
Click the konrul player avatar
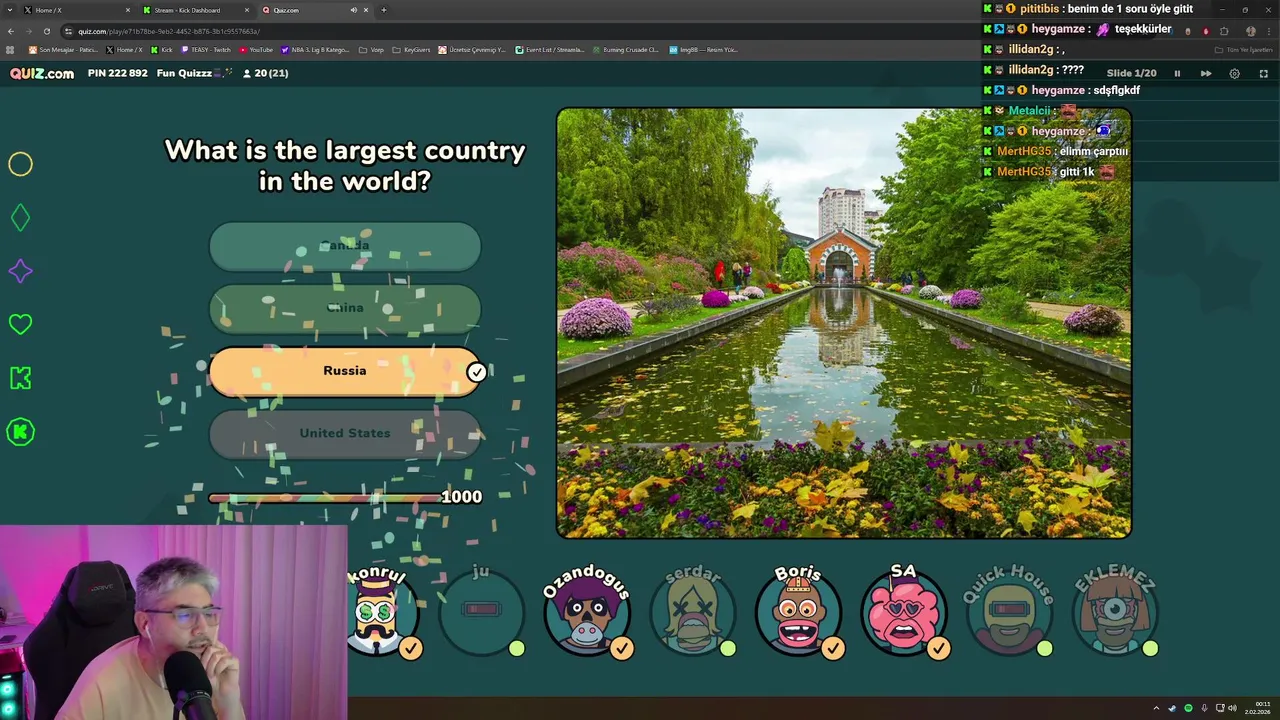[x=378, y=612]
